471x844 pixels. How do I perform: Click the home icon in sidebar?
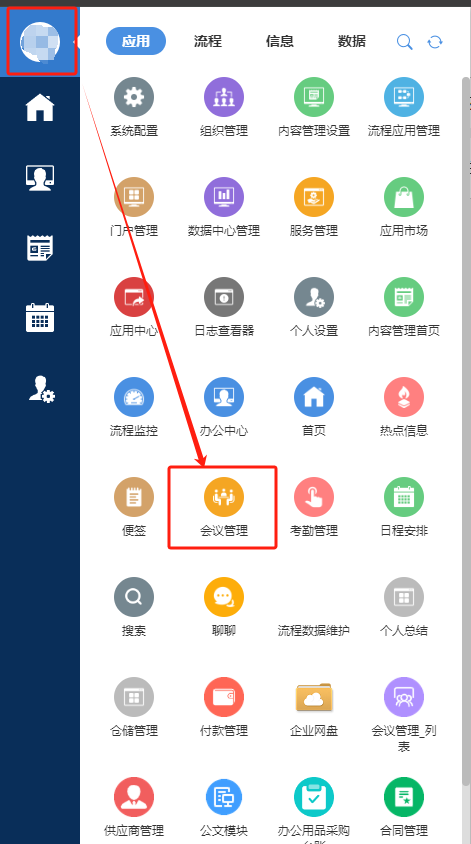(x=40, y=108)
